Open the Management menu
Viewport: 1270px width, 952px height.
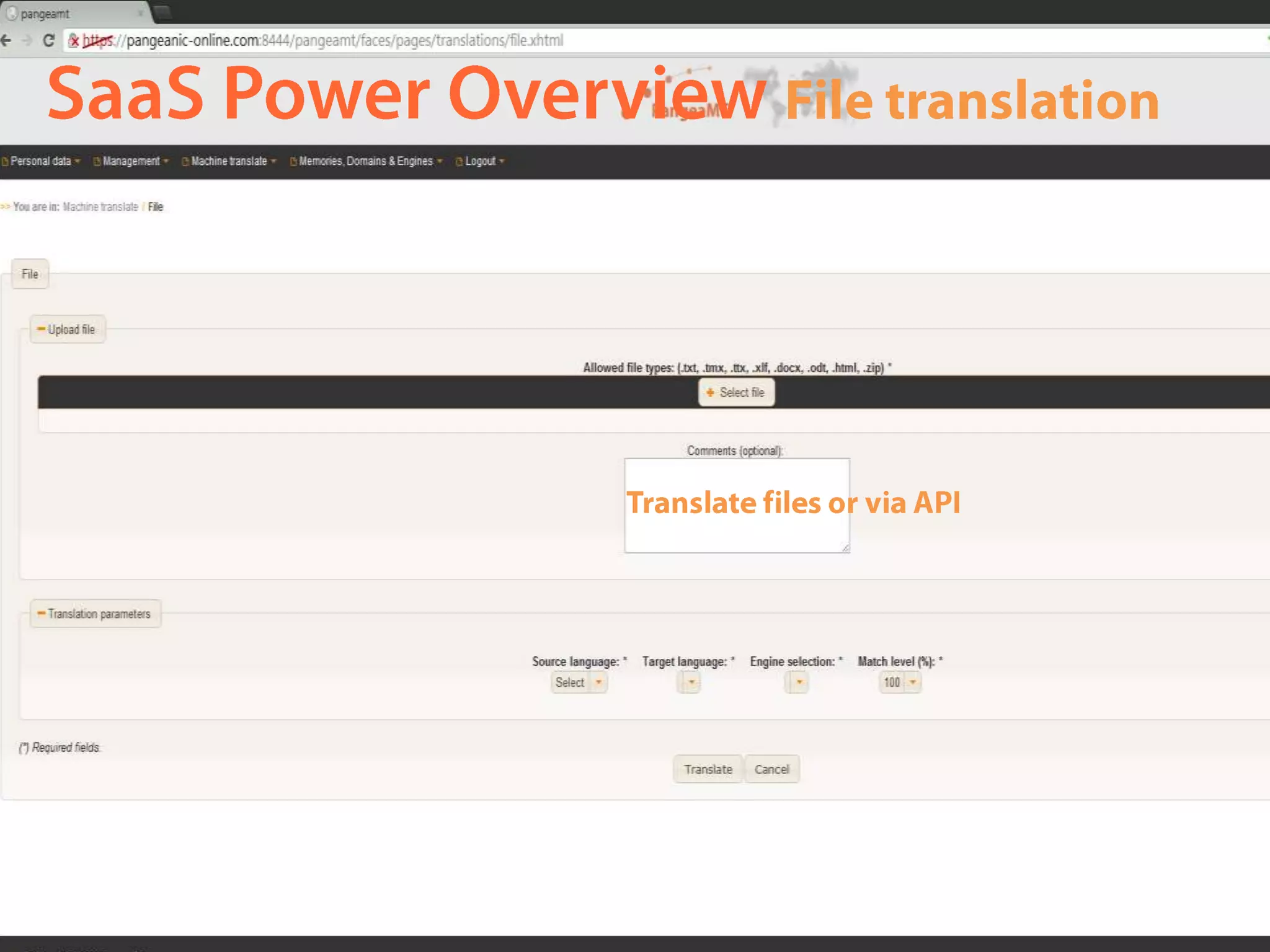[131, 161]
